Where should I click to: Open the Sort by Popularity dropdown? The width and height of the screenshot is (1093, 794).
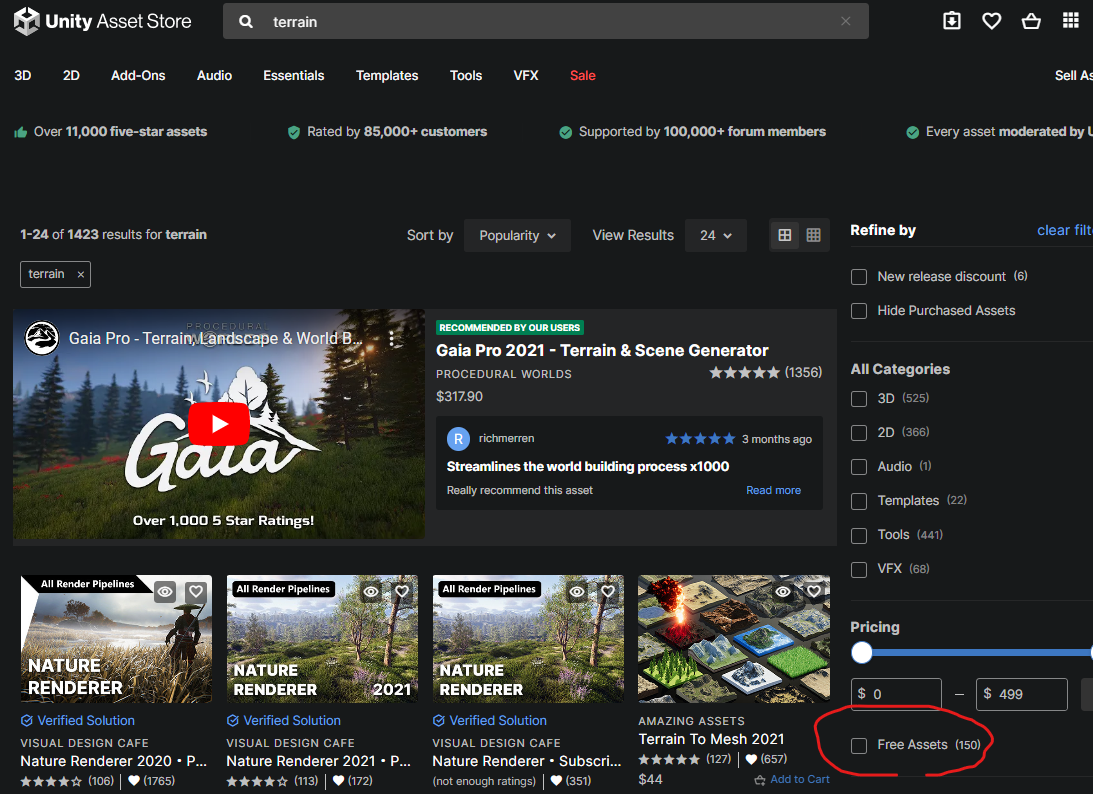tap(517, 235)
